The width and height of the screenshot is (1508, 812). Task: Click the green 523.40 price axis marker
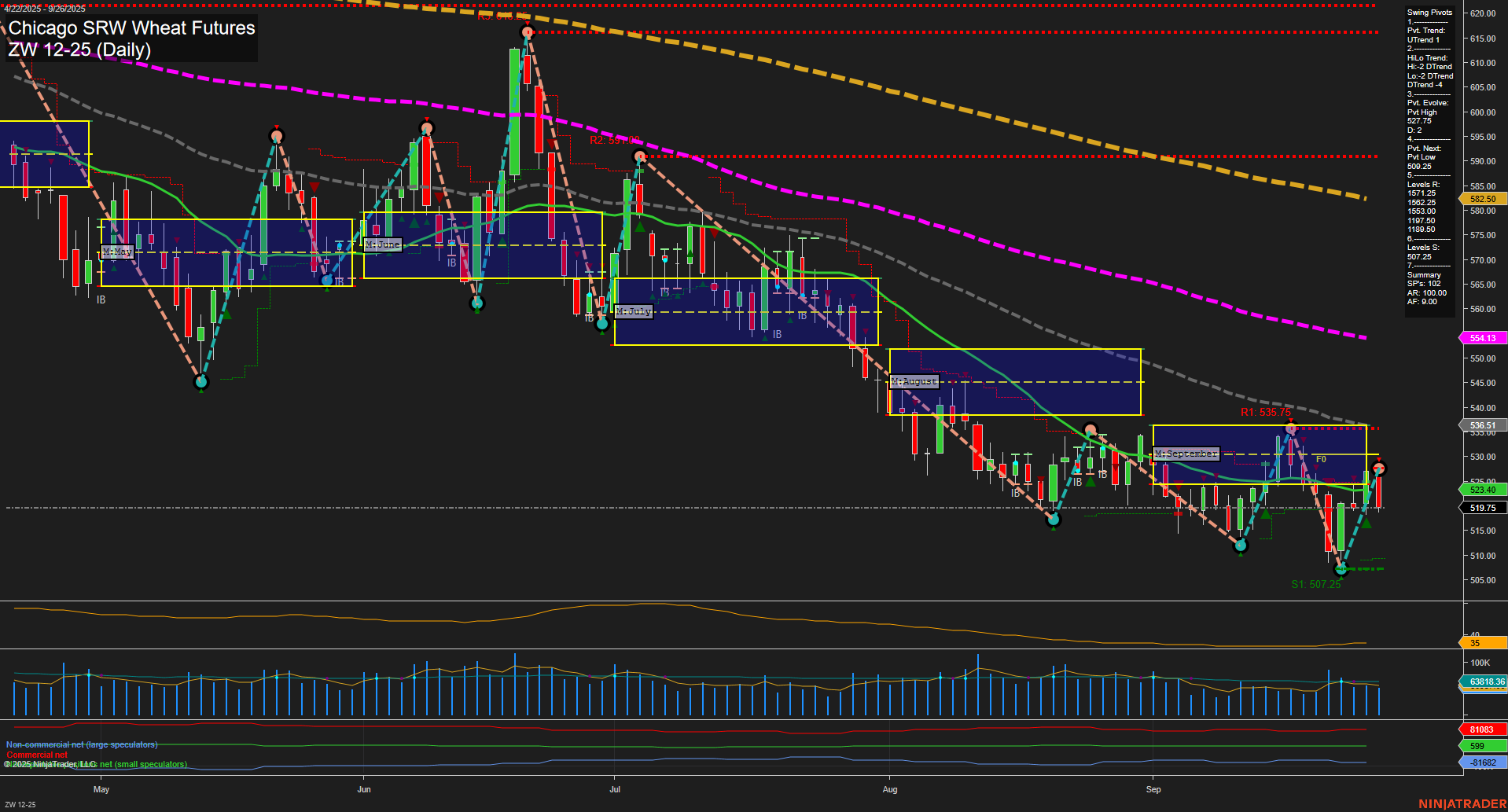tap(1481, 489)
